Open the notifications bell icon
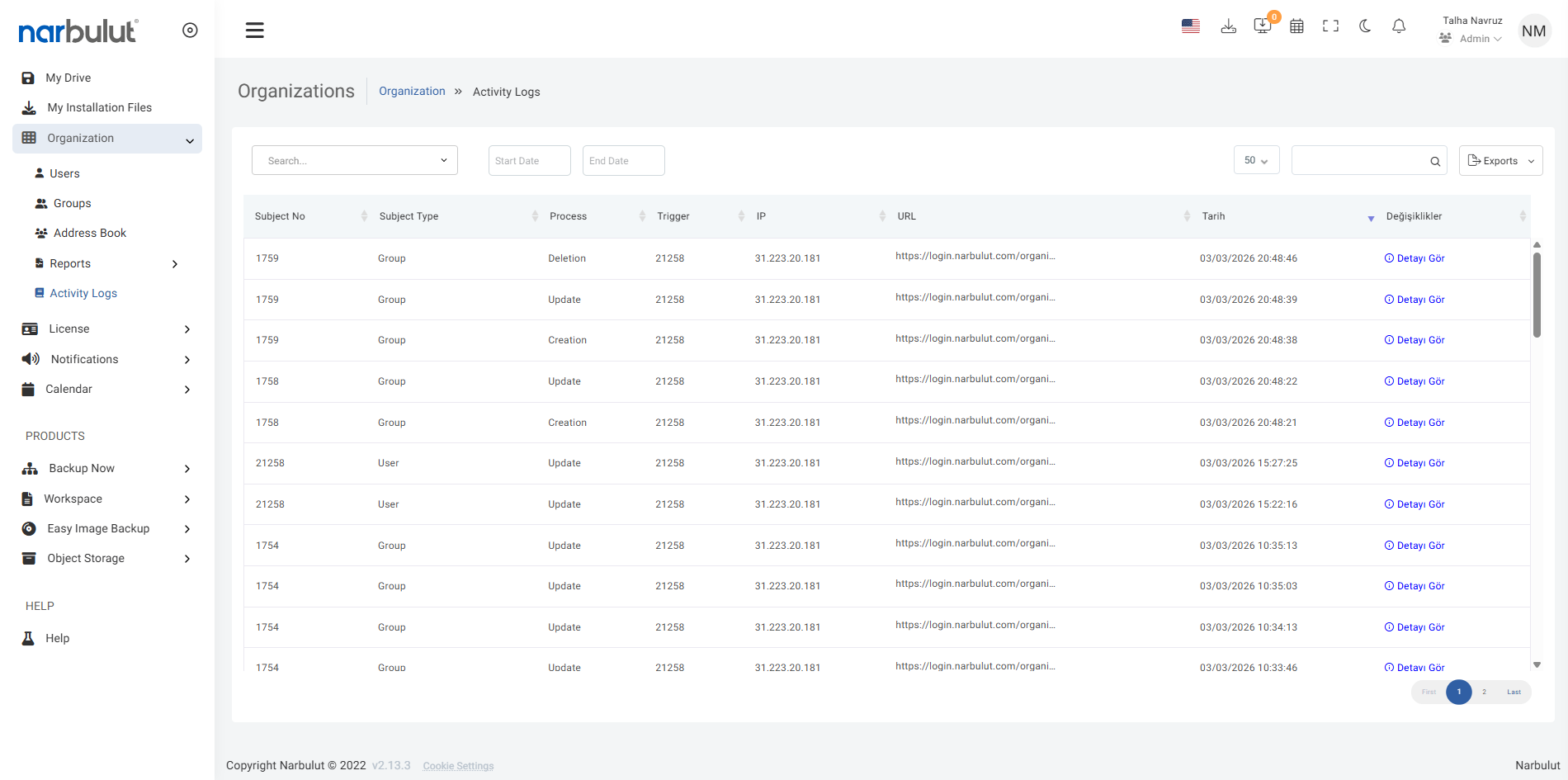Viewport: 1568px width, 780px height. tap(1399, 26)
